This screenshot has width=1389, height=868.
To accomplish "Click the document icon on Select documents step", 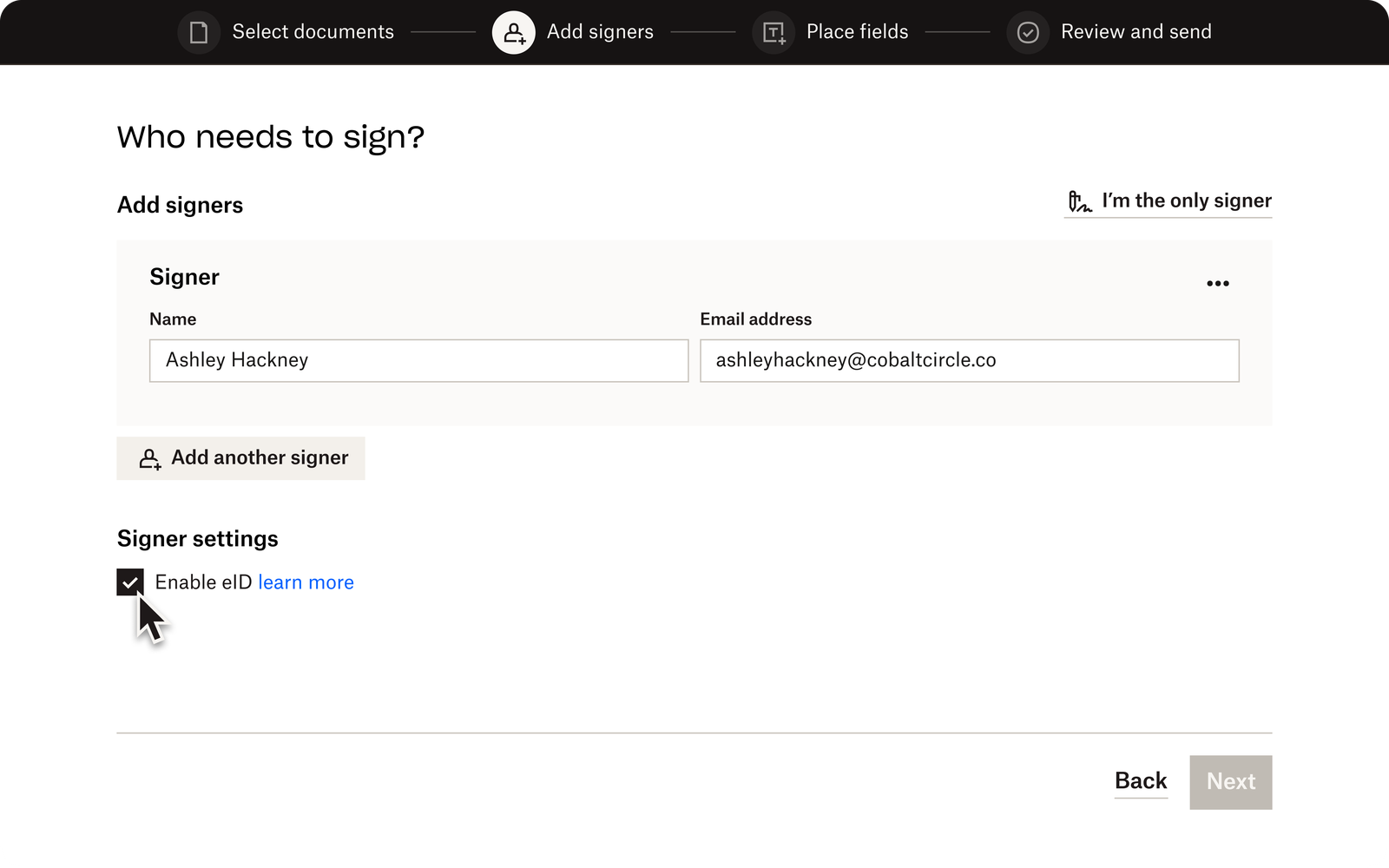I will 198,32.
